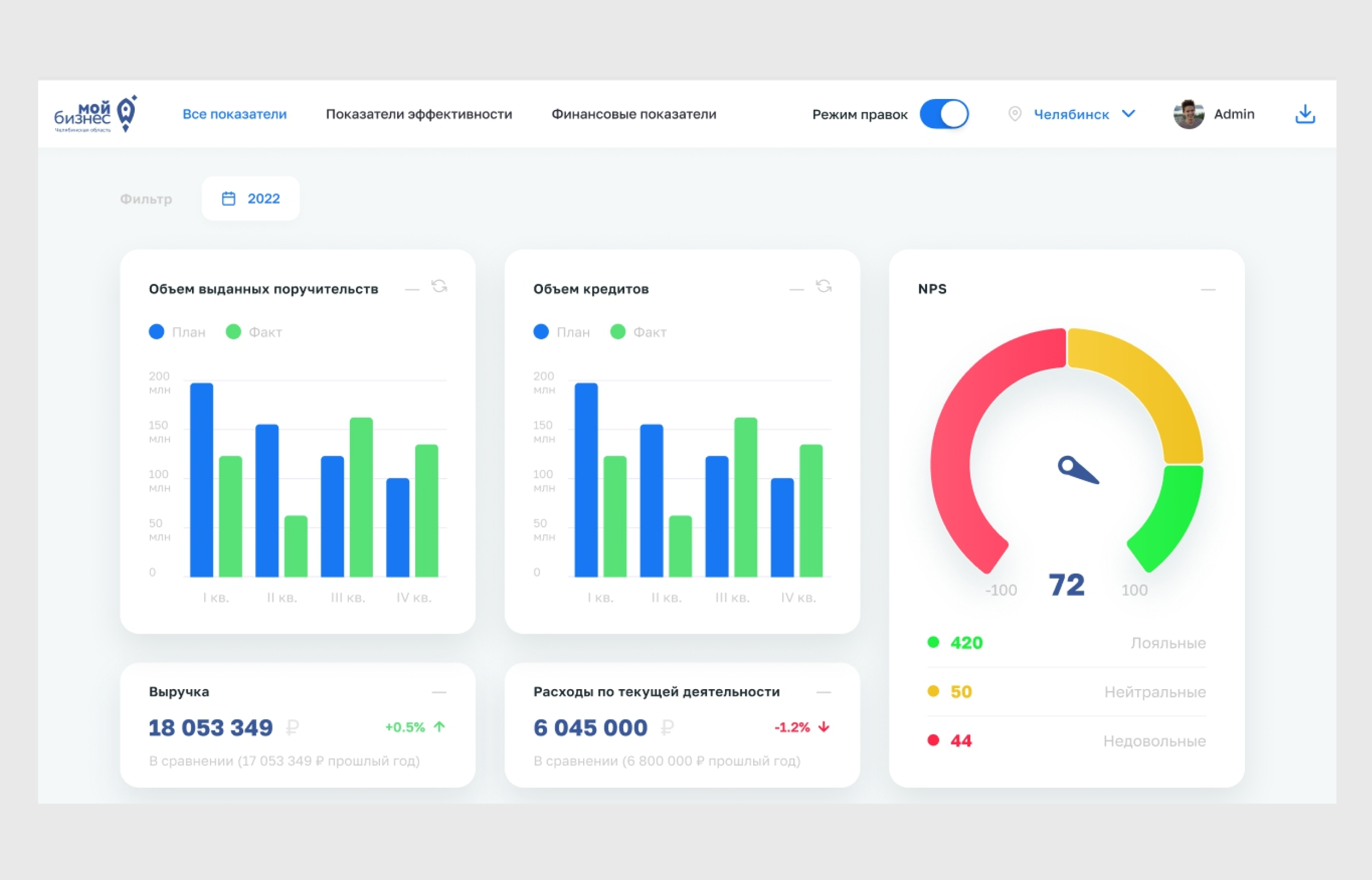Screen dimensions: 1372x880
Task: Toggle the Факт series in the Объем кредитов legend
Action: 638,332
